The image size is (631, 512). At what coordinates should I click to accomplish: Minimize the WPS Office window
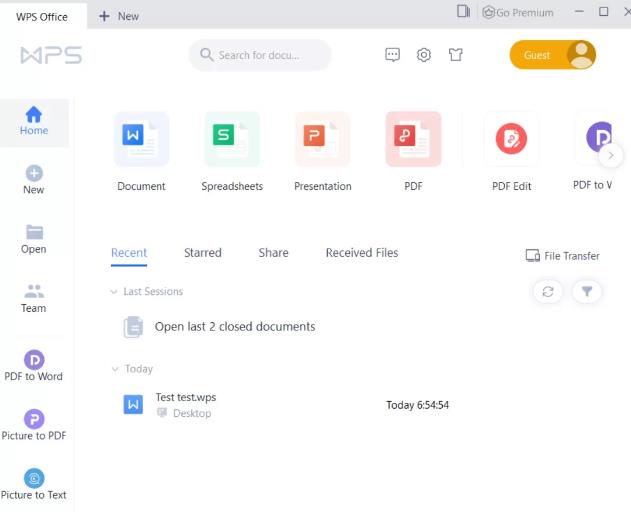pos(579,12)
